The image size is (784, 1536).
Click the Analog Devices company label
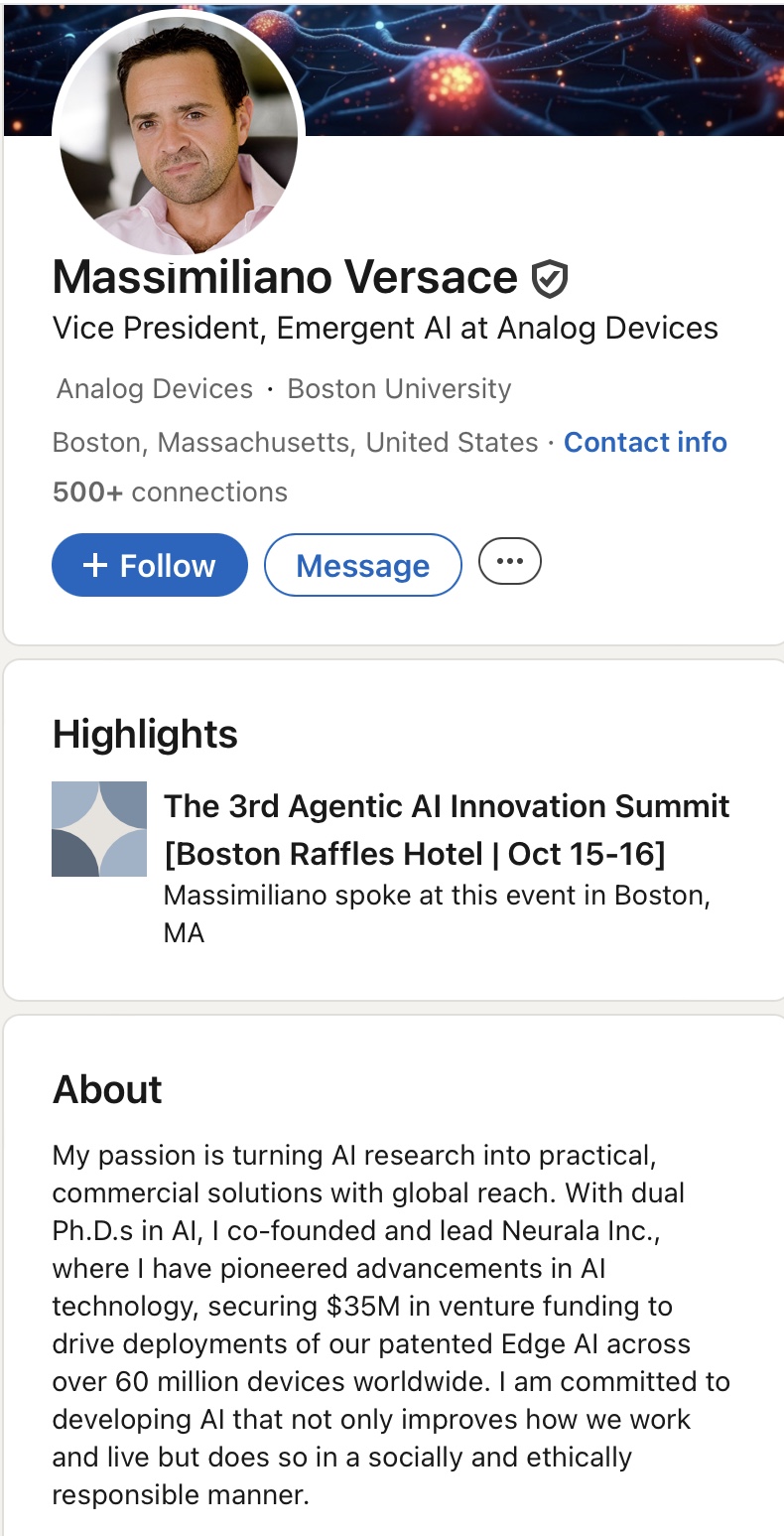coord(155,388)
